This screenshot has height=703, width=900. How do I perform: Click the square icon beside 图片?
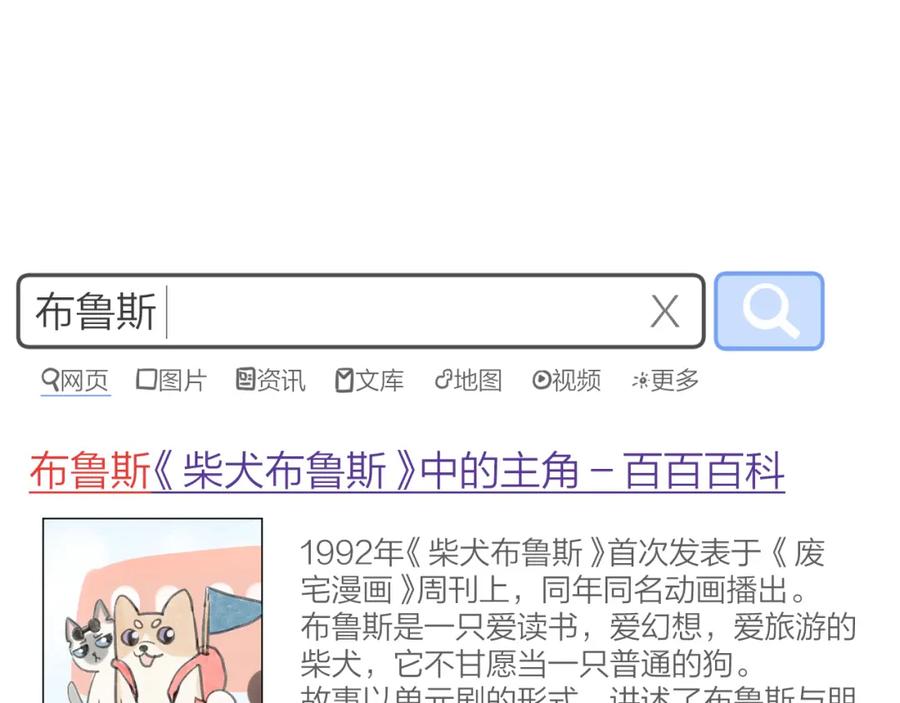[x=146, y=379]
